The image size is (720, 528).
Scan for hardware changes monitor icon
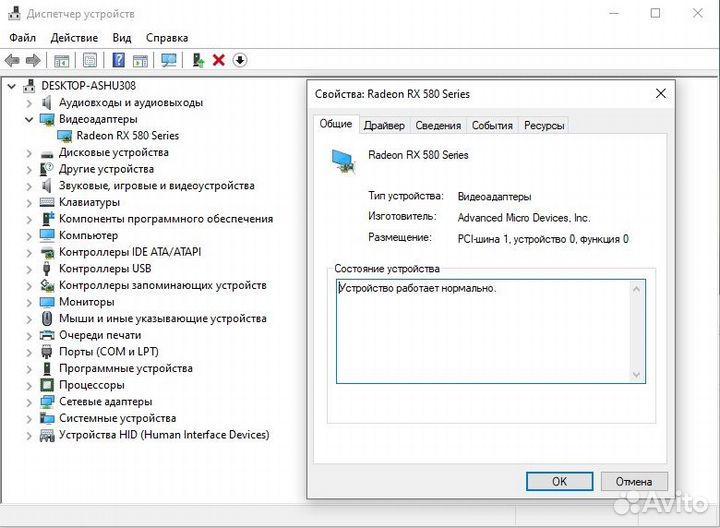tap(169, 60)
